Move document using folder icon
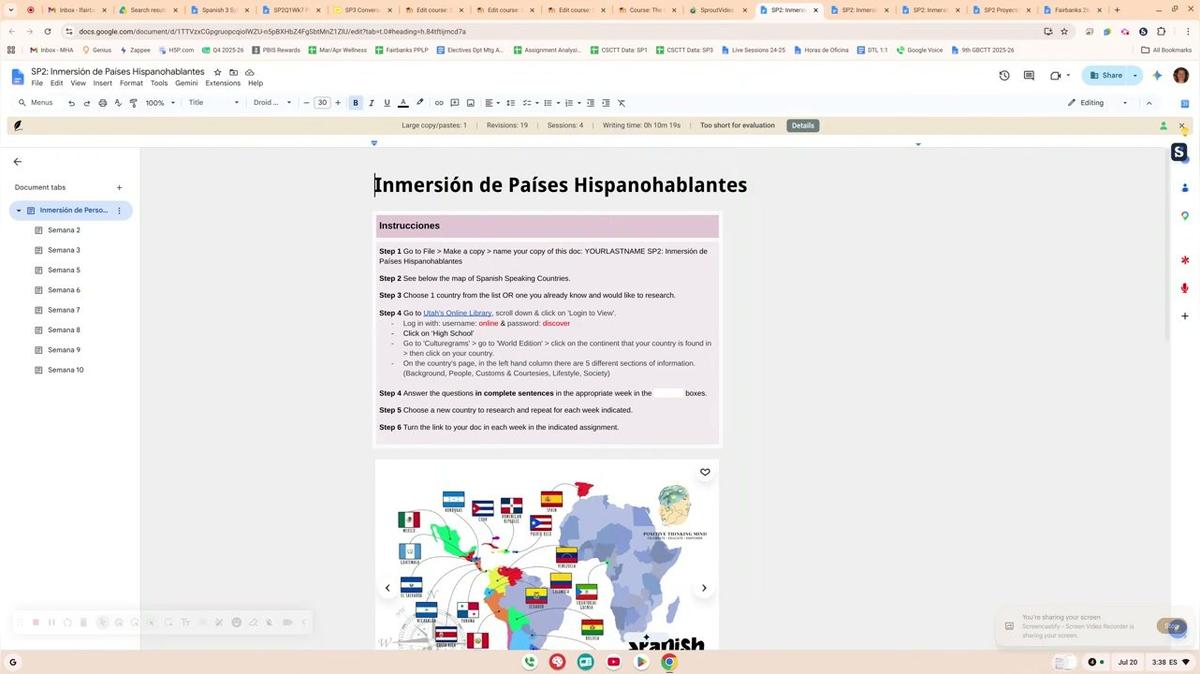1200x674 pixels. coord(233,72)
